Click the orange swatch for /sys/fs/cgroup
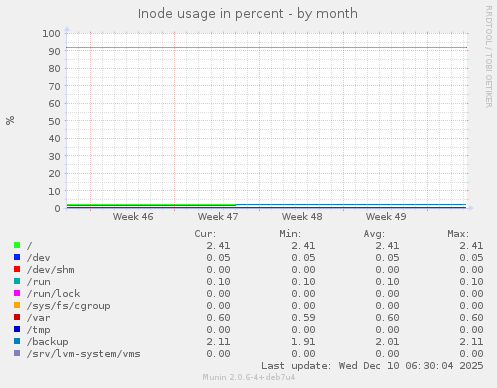 tap(17, 305)
